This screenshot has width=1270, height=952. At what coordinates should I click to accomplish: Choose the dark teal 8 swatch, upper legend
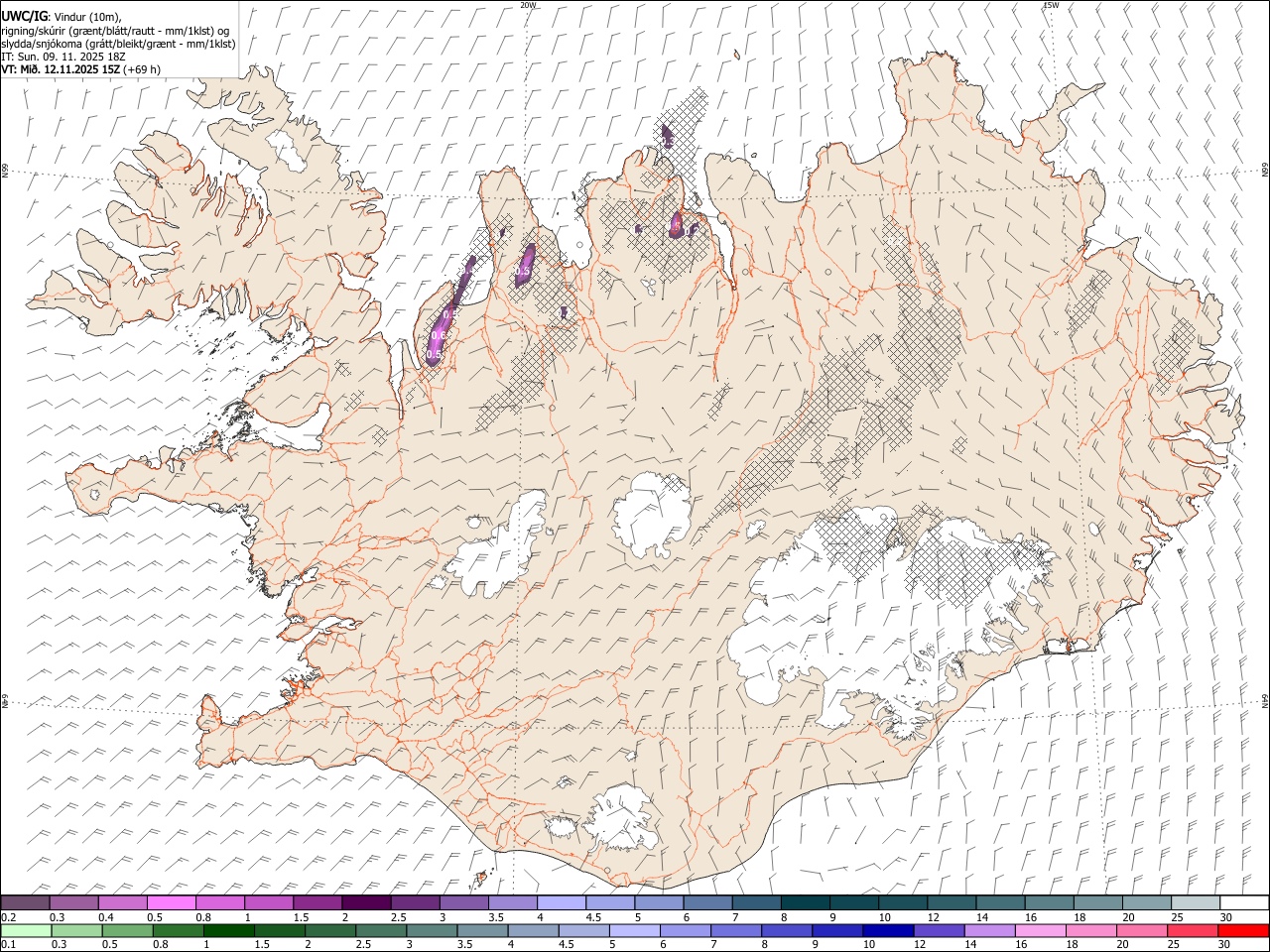tap(806, 903)
